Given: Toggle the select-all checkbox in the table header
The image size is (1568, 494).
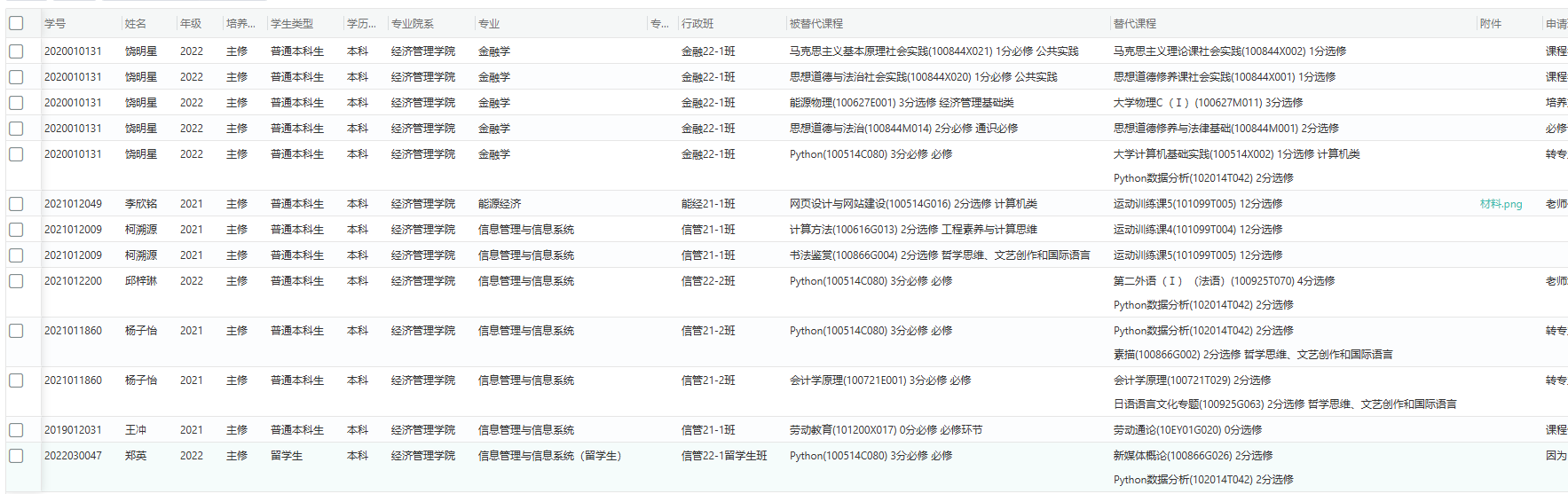Looking at the screenshot, I should (x=16, y=23).
